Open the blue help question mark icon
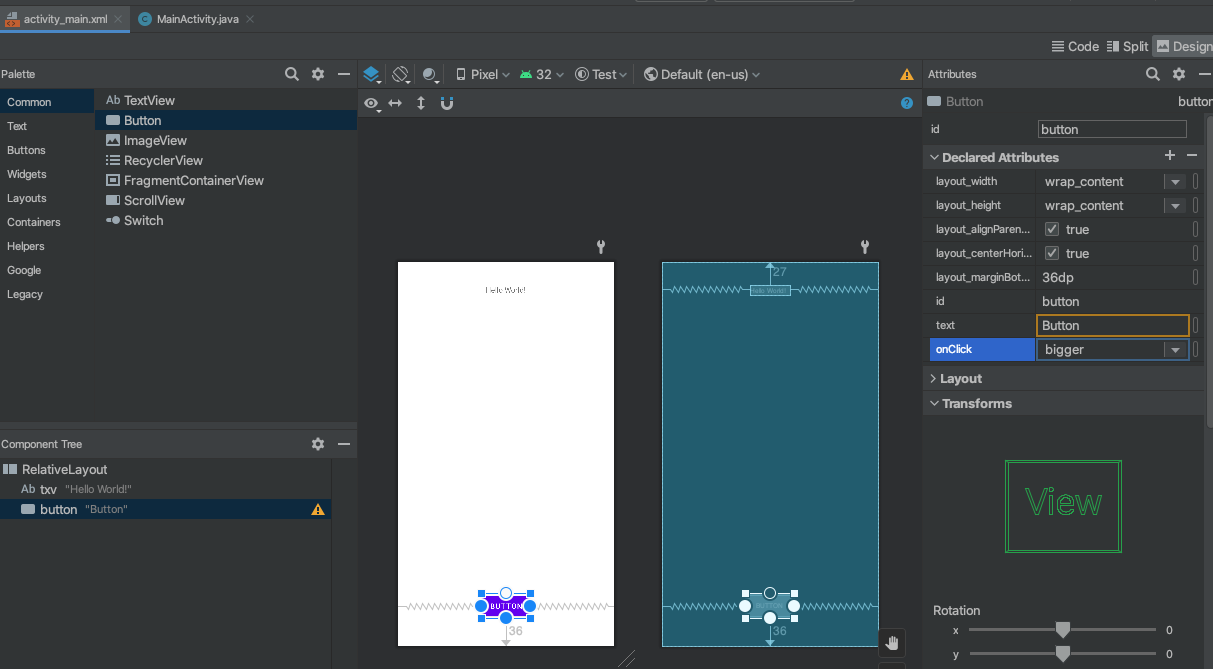The height and width of the screenshot is (669, 1213). [907, 103]
